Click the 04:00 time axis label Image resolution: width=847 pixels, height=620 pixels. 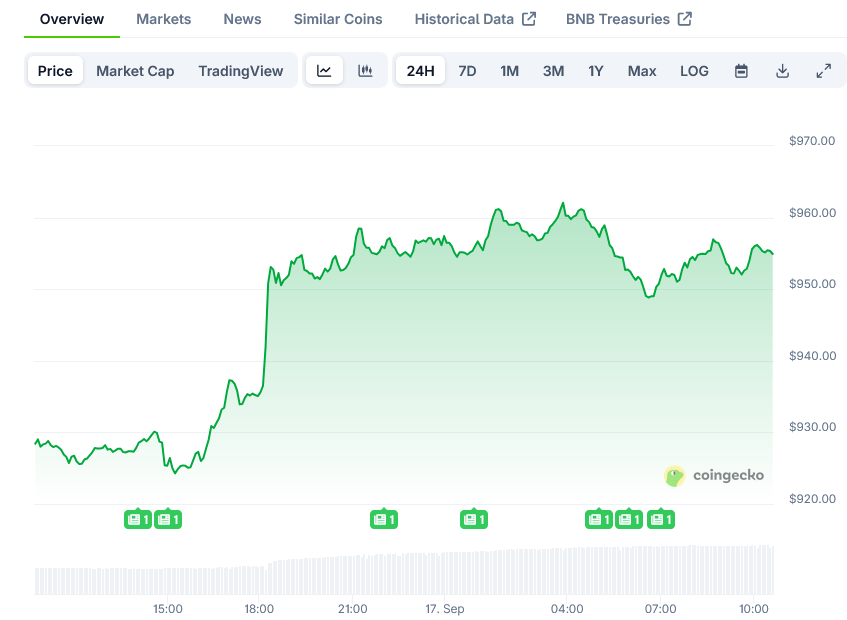(567, 609)
